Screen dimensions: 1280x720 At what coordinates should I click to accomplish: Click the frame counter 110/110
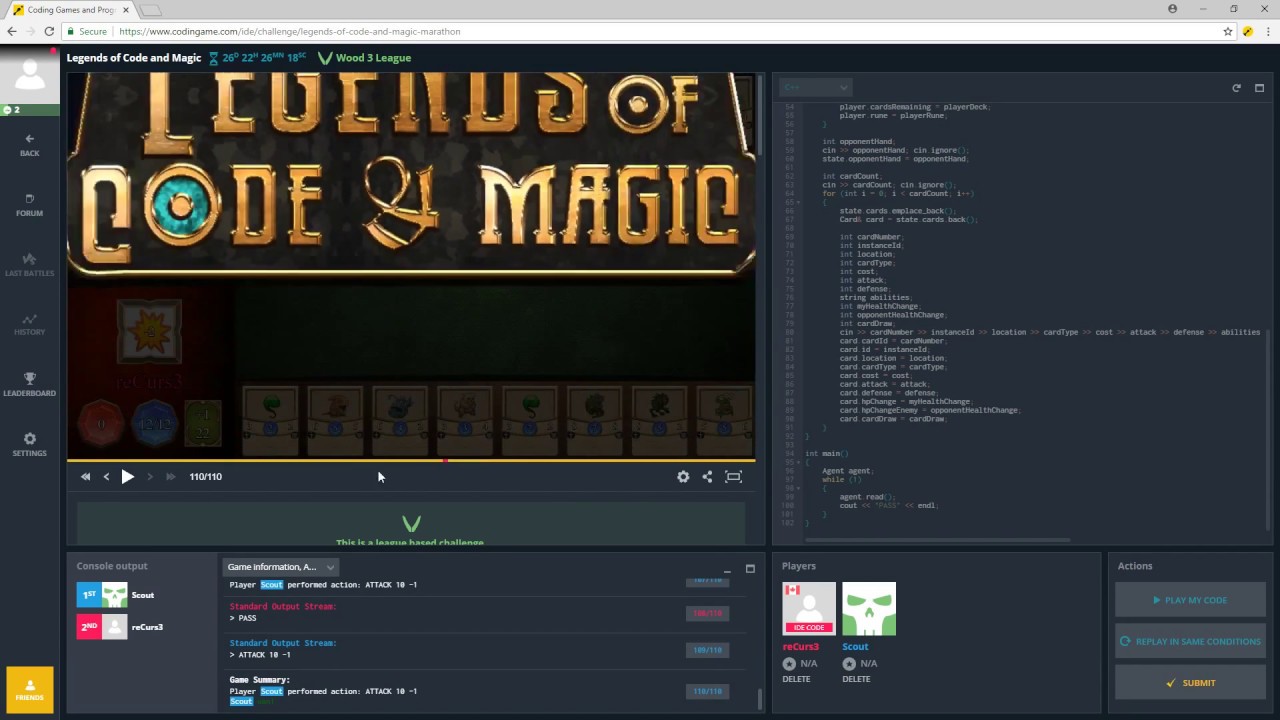click(206, 477)
